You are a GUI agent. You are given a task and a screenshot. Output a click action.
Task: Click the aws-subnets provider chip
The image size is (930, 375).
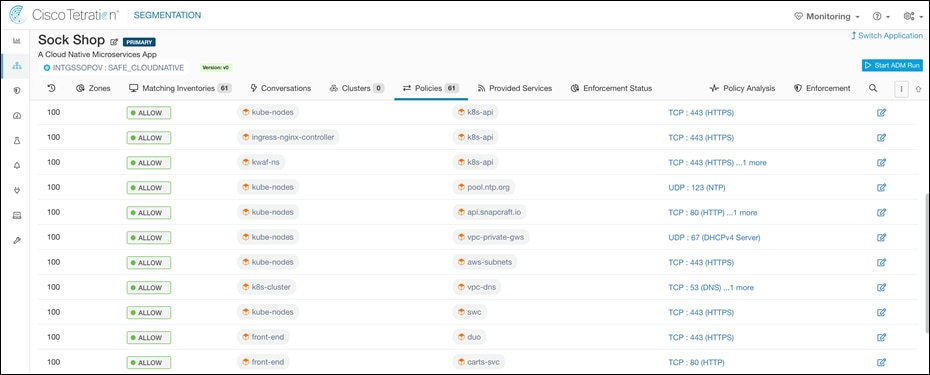point(485,262)
